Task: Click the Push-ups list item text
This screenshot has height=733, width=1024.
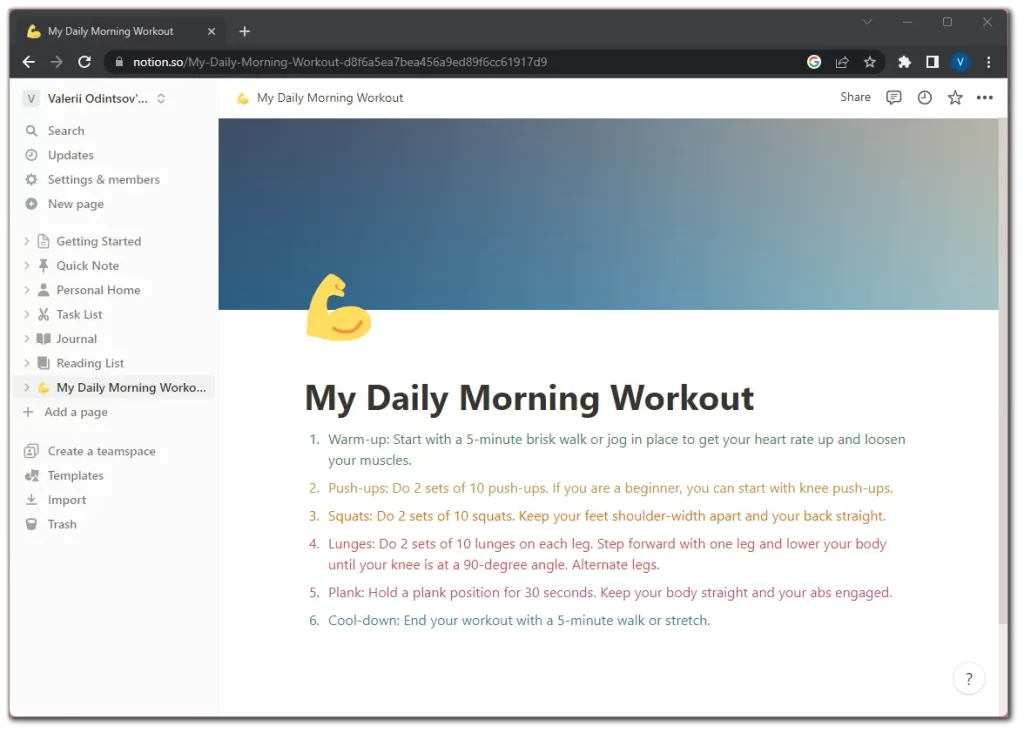Action: [610, 488]
